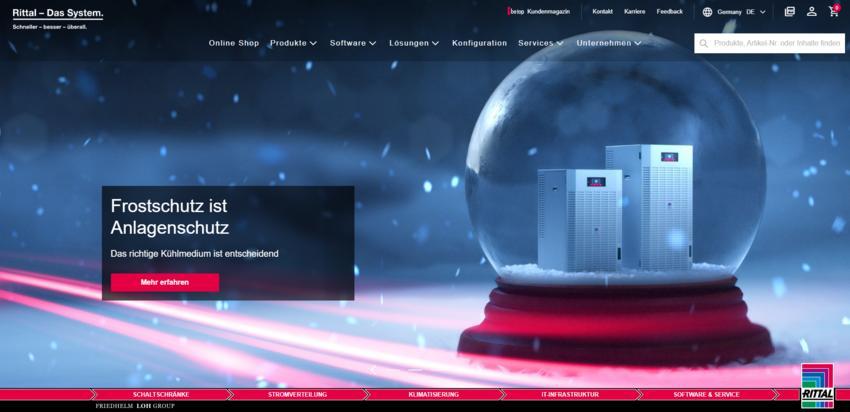This screenshot has width=850, height=412.
Task: Click the Mehr erfahren button
Action: click(165, 282)
